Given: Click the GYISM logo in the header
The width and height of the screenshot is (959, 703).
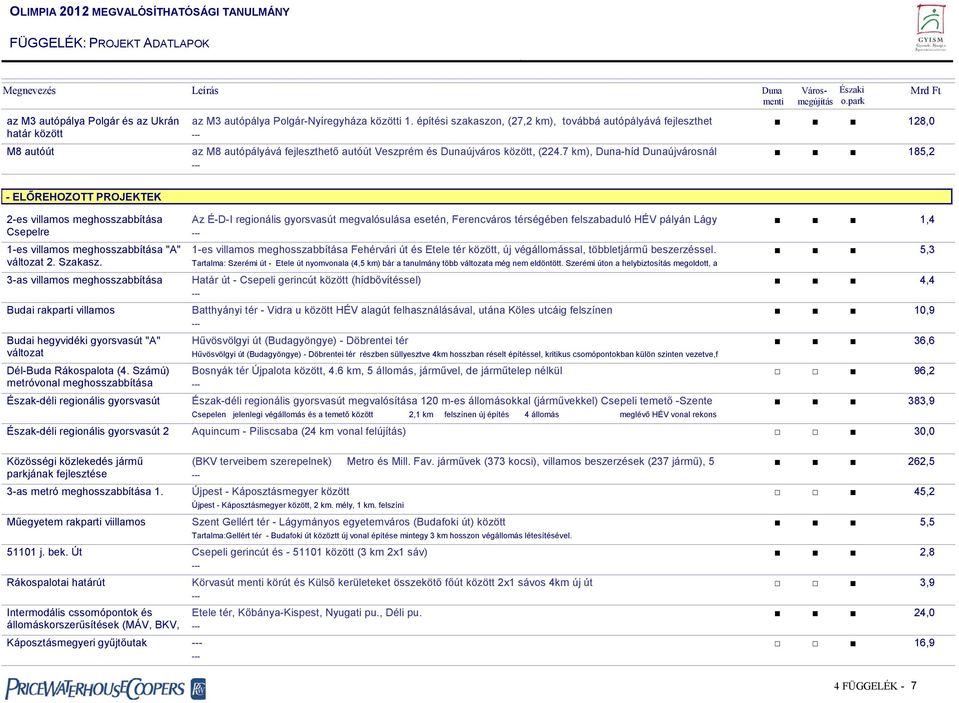Looking at the screenshot, I should 930,28.
